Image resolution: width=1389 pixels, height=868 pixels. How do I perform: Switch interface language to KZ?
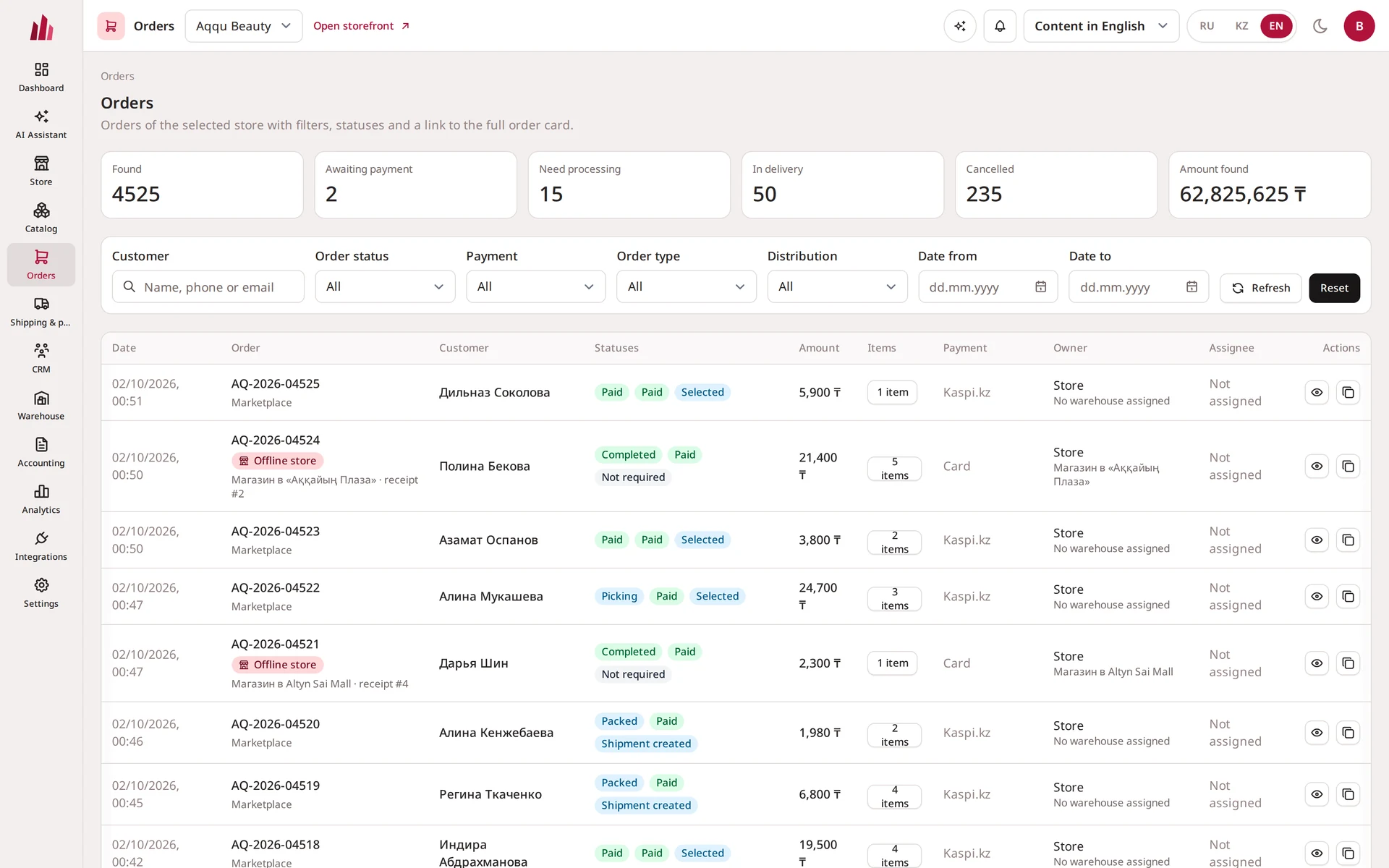(x=1241, y=26)
